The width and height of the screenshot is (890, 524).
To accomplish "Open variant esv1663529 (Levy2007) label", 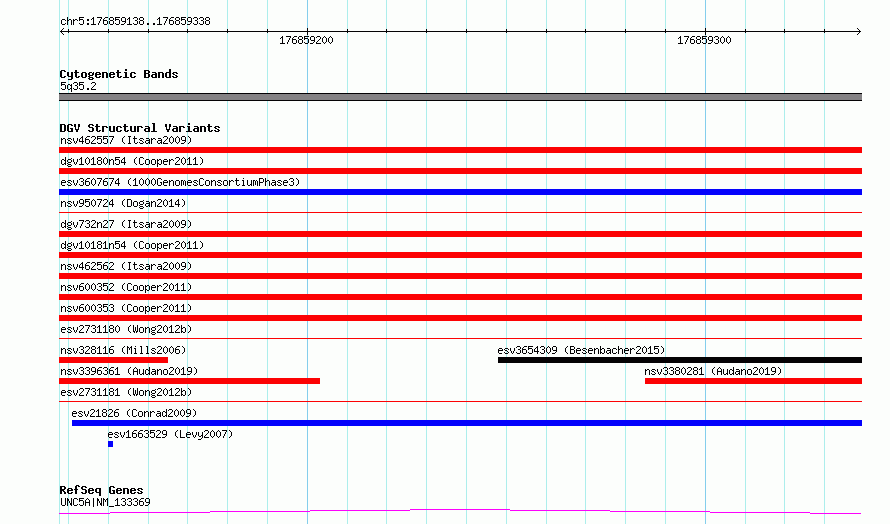I will (170, 434).
